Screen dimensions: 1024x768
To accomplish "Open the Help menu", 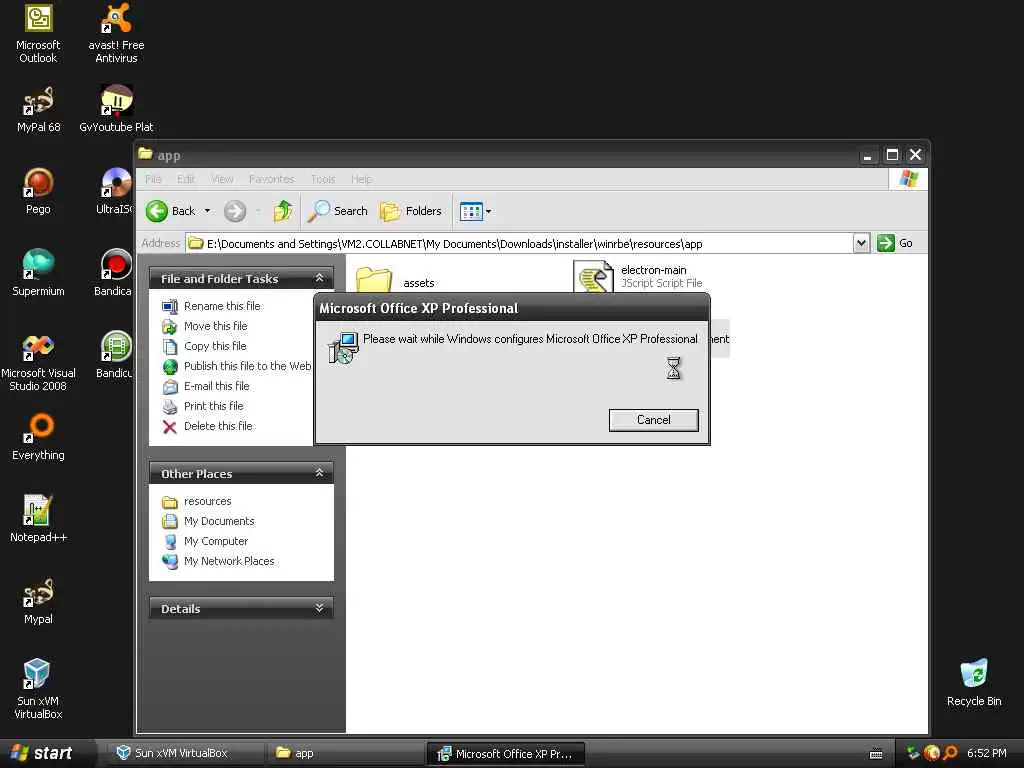I will click(x=361, y=179).
